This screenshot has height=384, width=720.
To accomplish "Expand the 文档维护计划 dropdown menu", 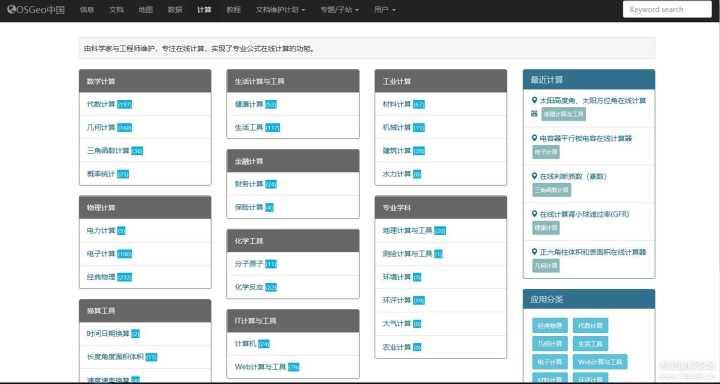I will click(x=280, y=10).
